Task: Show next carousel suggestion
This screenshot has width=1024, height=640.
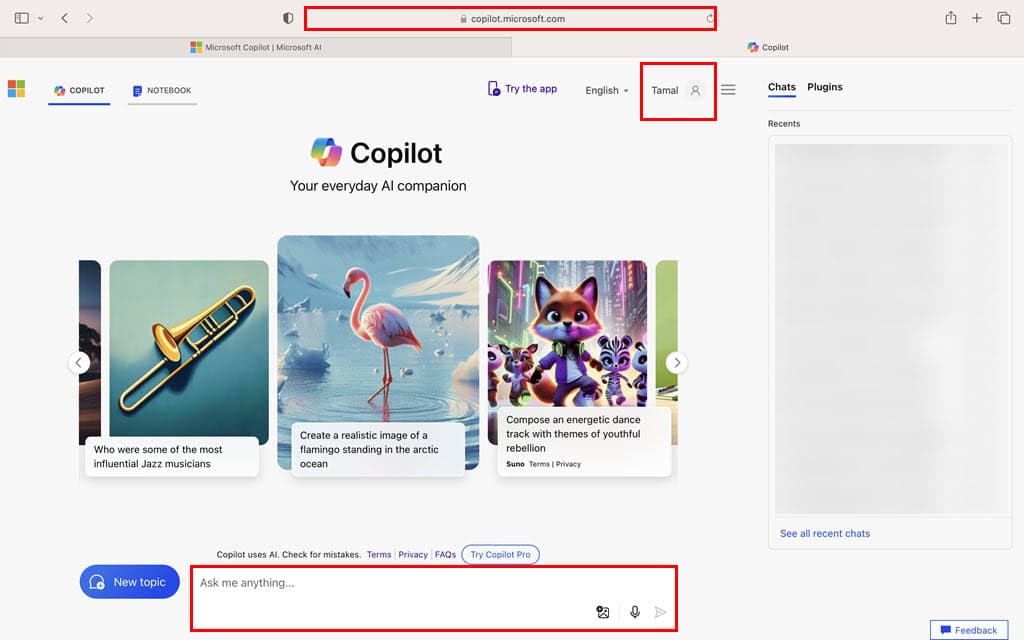Action: 677,362
